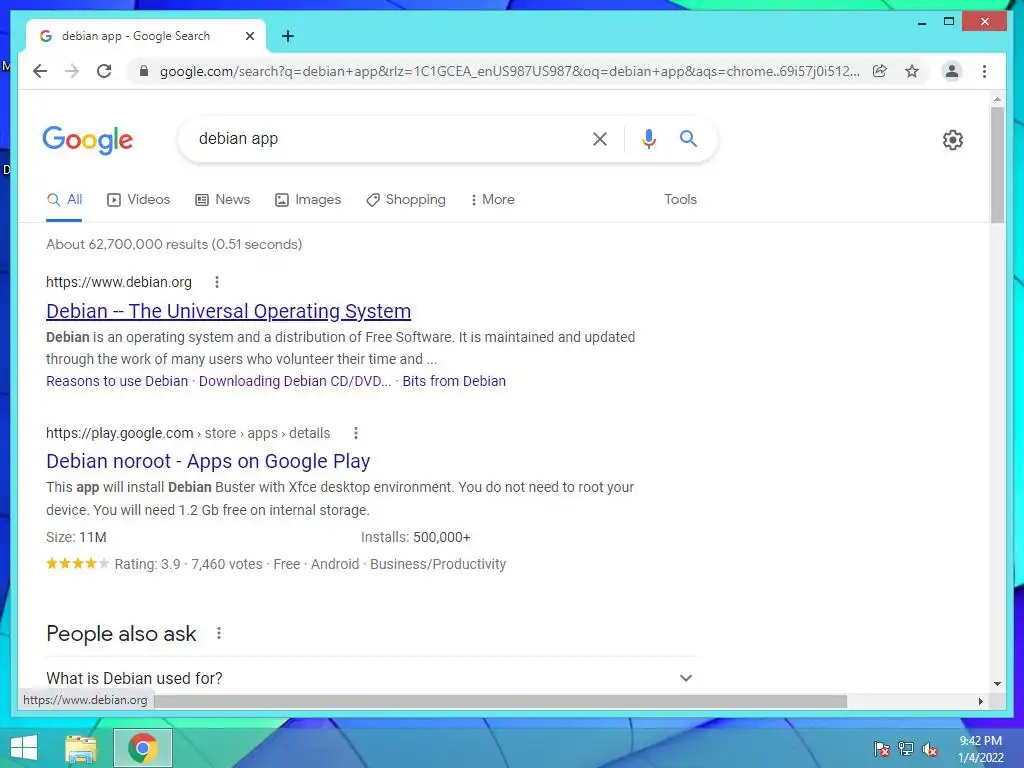Open the Reasons to use Debian sitelink

(117, 381)
